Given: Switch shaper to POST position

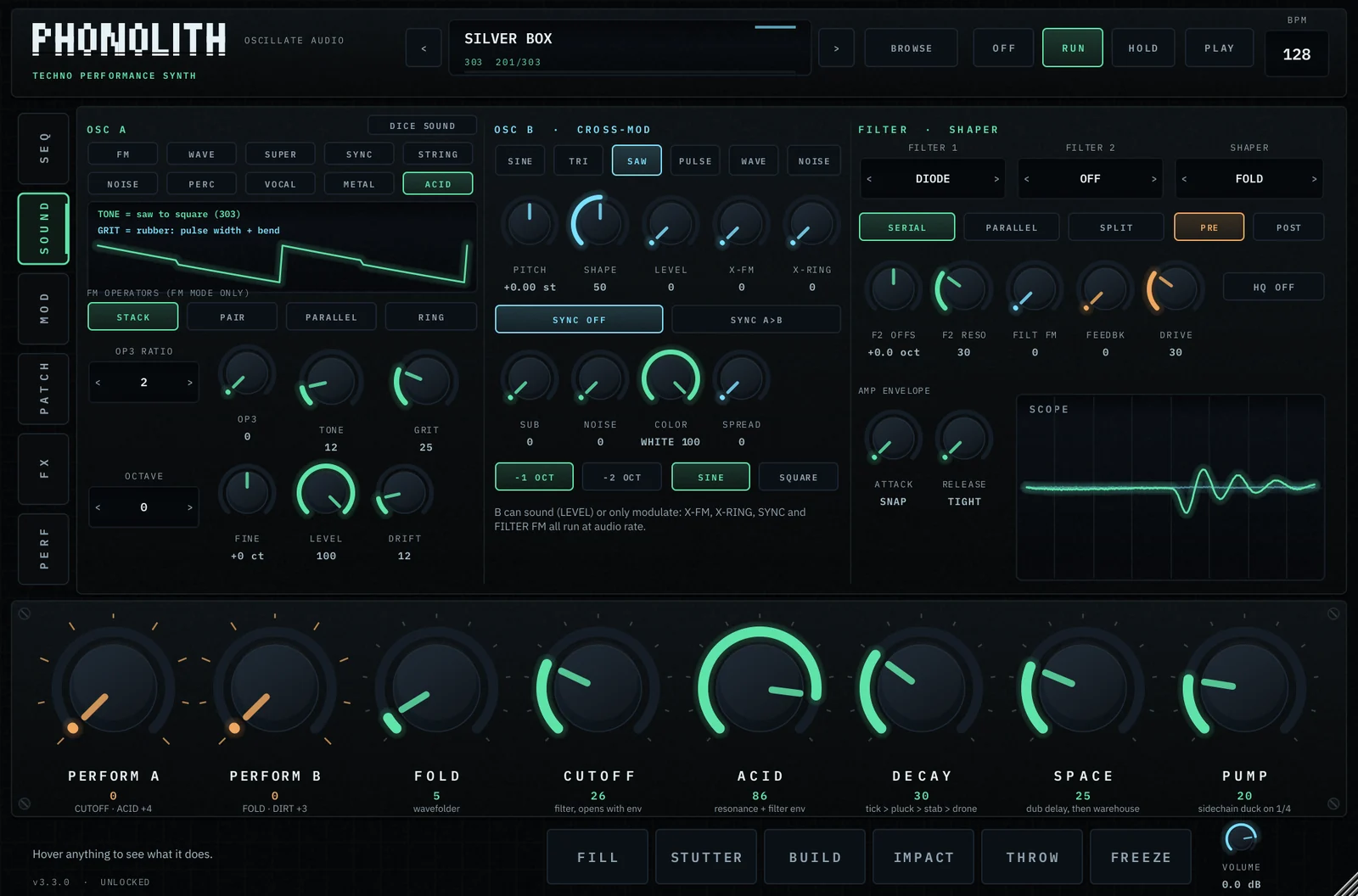Looking at the screenshot, I should point(1288,227).
